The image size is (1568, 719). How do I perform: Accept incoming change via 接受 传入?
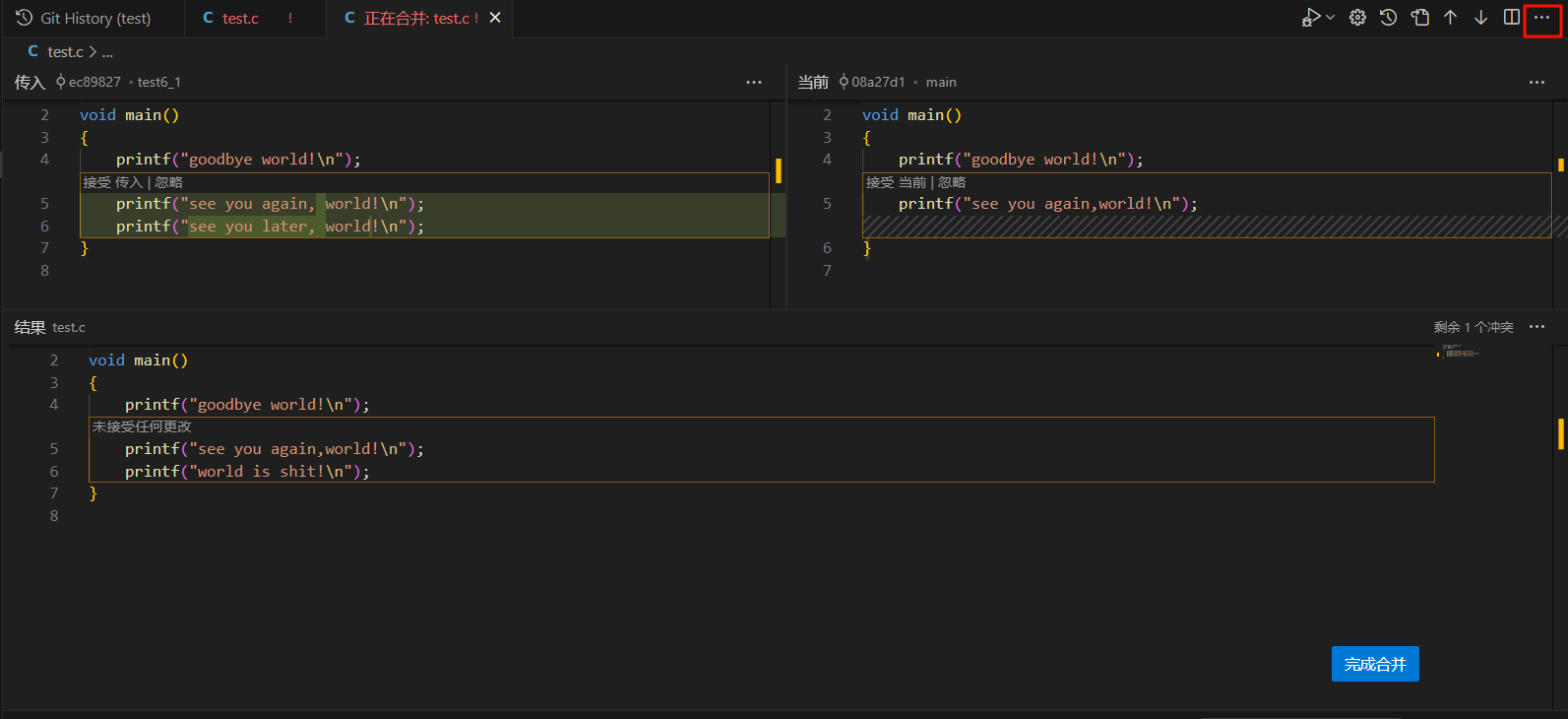[x=112, y=182]
